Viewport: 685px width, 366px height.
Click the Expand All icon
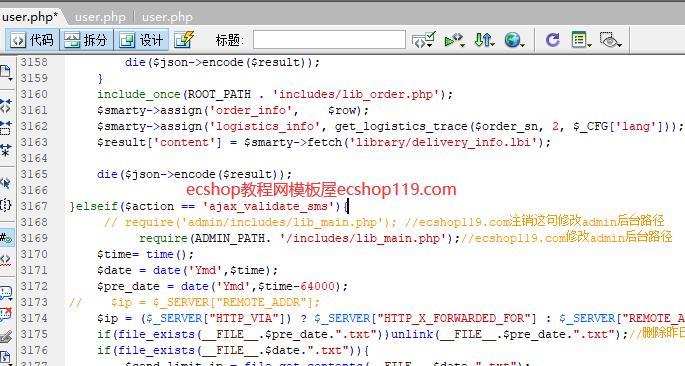point(6,151)
